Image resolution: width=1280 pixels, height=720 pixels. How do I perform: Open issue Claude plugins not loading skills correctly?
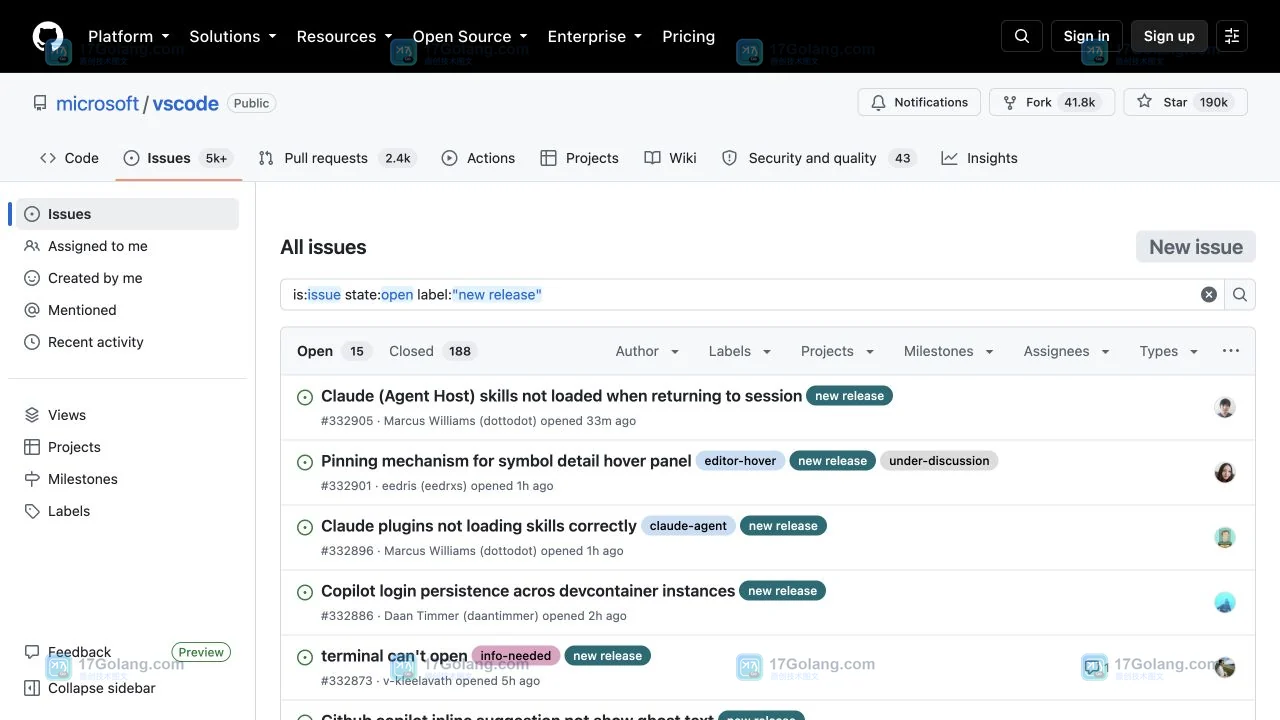pos(479,526)
